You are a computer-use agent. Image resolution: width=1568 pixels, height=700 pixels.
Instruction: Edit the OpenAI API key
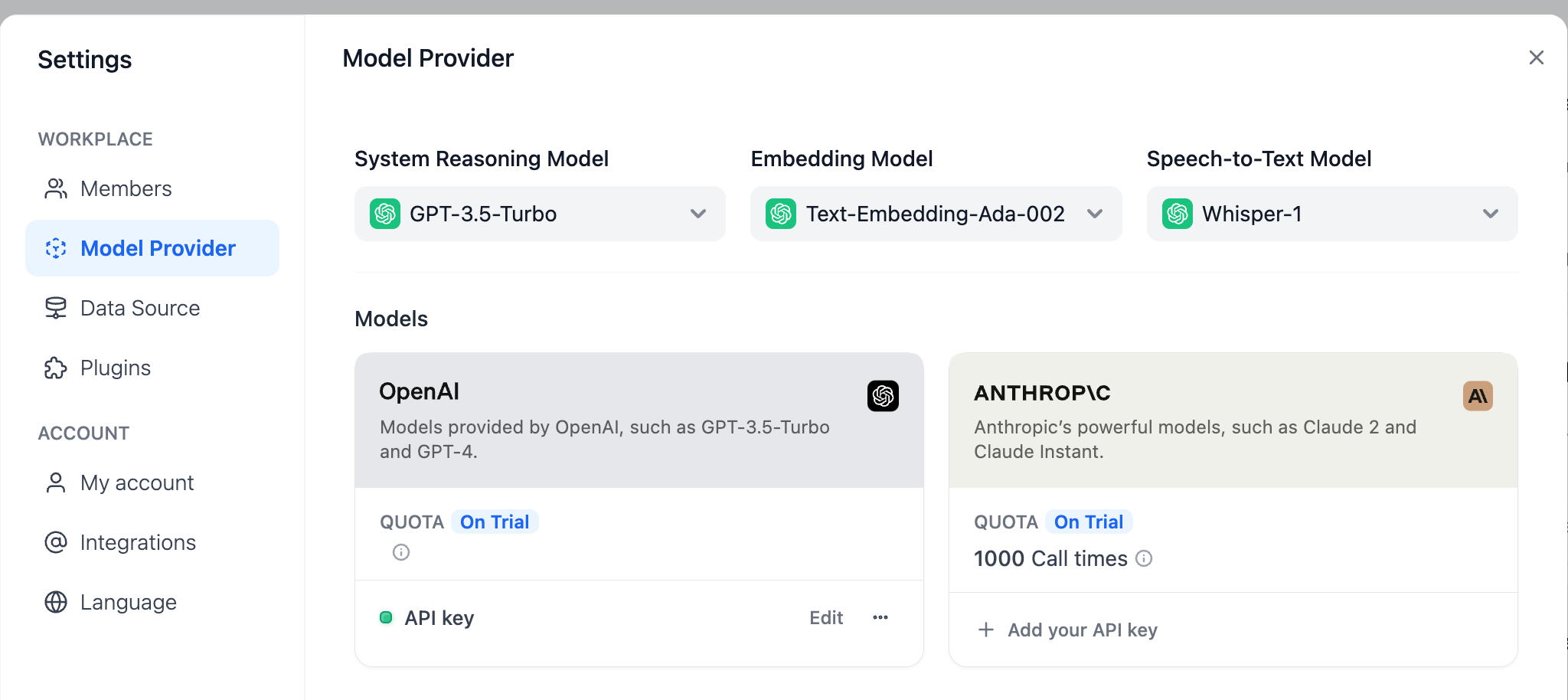click(x=826, y=617)
